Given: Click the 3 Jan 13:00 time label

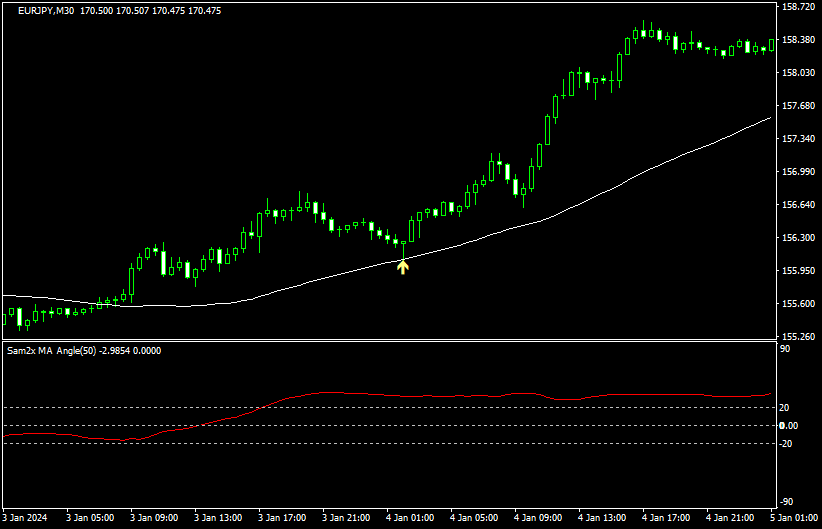Looking at the screenshot, I should [219, 518].
